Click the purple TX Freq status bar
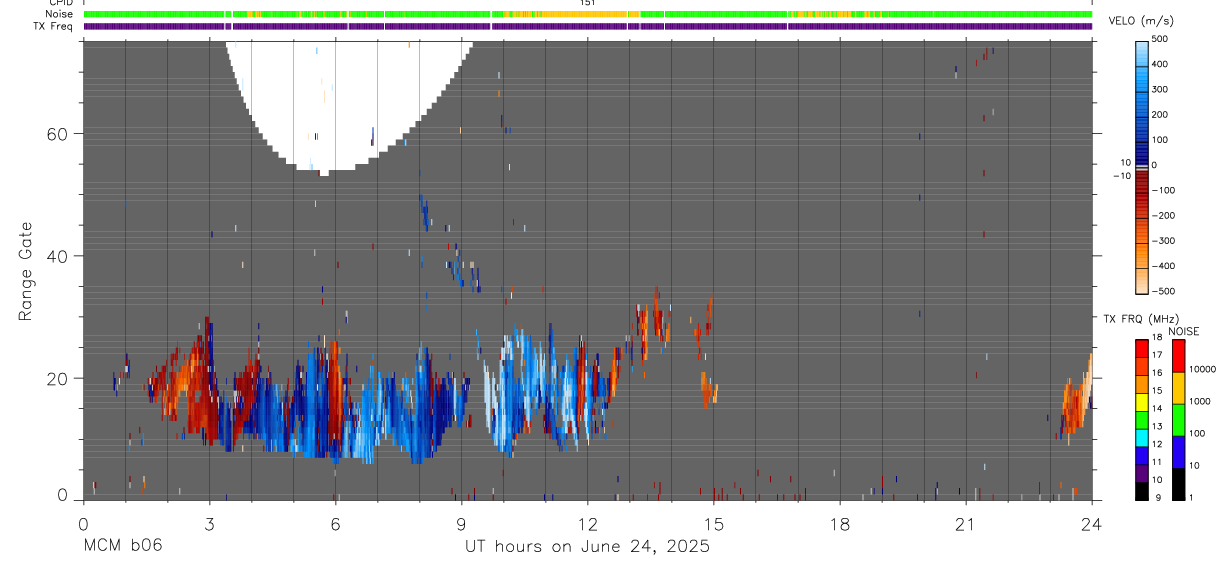This screenshot has height=567, width=1228. click(x=588, y=26)
